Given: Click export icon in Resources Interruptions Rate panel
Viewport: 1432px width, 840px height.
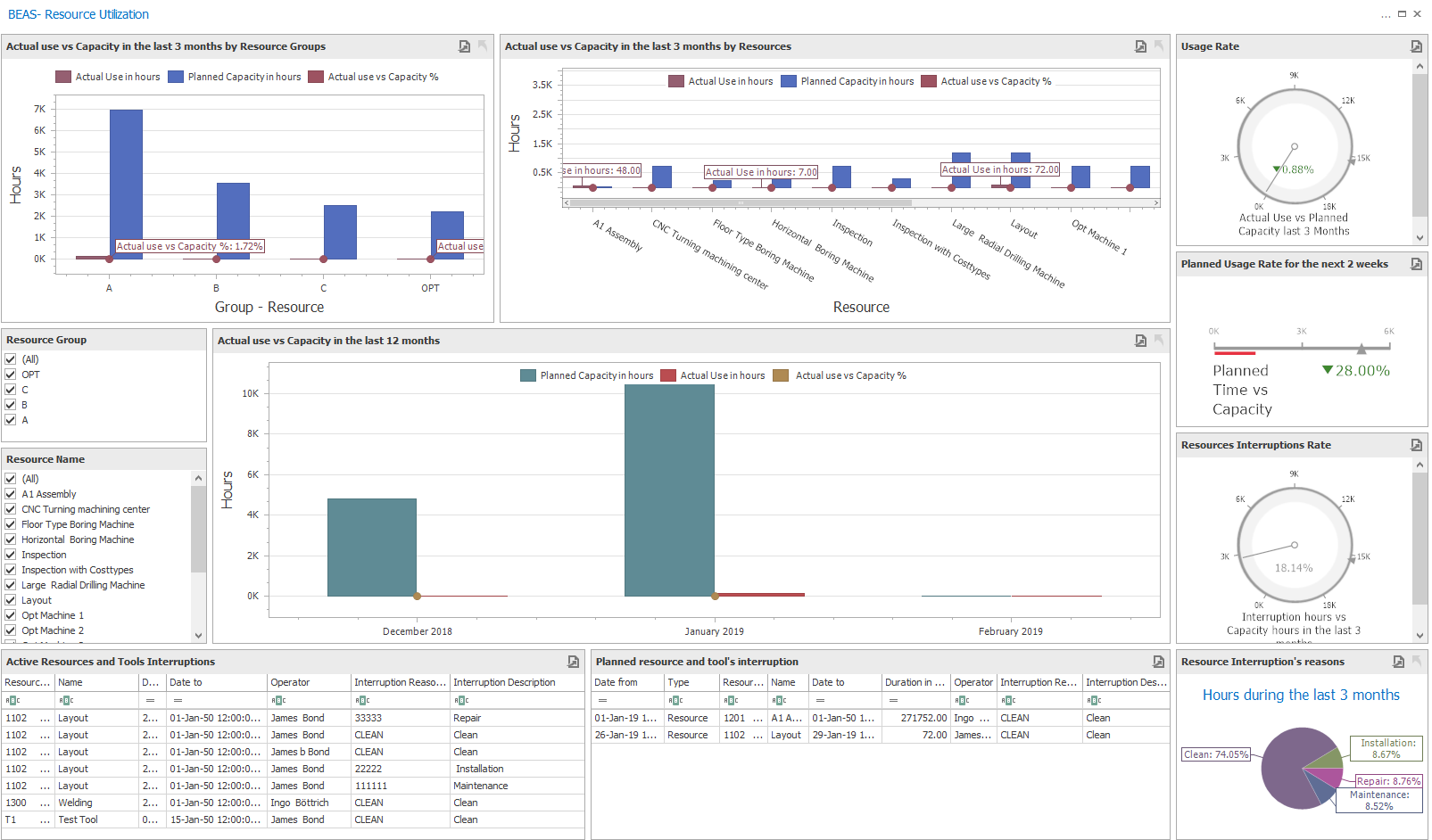Looking at the screenshot, I should point(1416,445).
